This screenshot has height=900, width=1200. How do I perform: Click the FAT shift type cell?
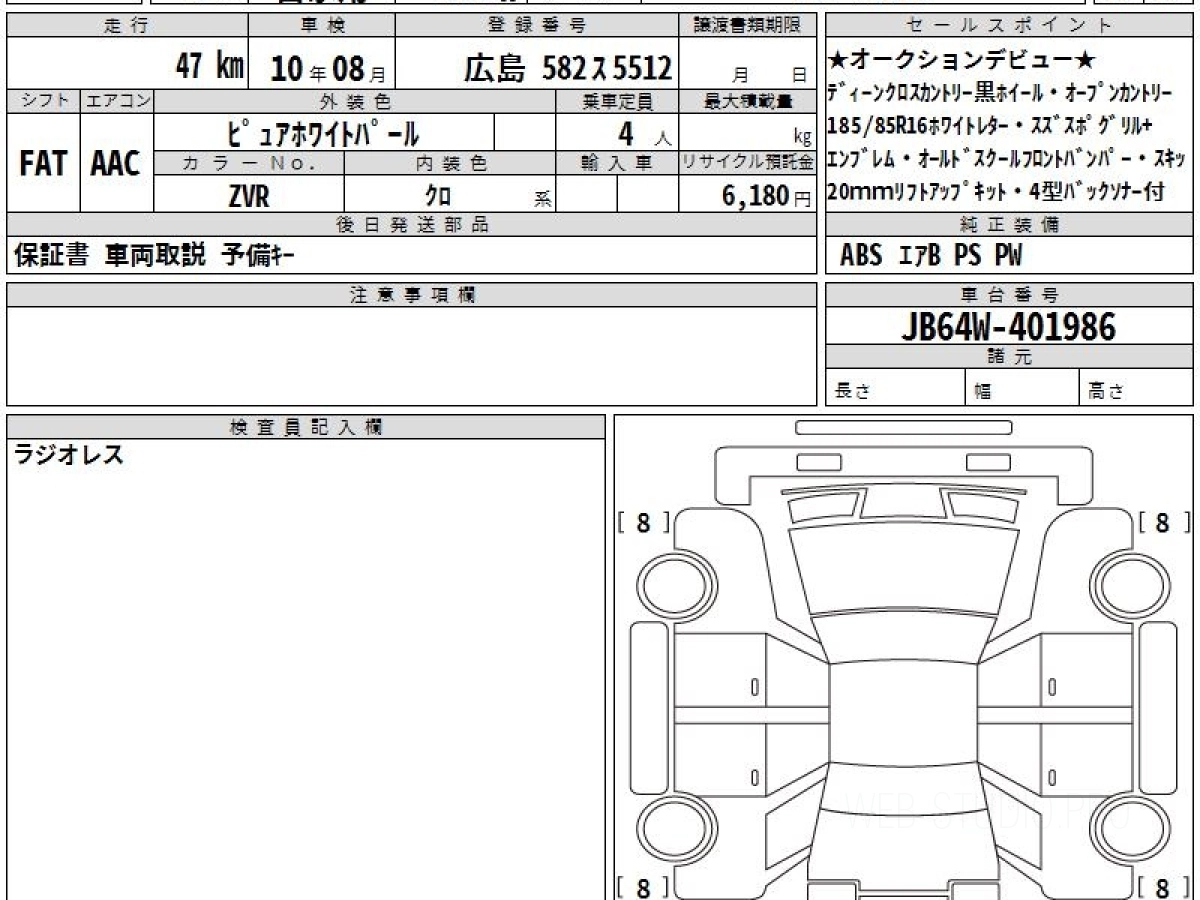pyautogui.click(x=43, y=164)
